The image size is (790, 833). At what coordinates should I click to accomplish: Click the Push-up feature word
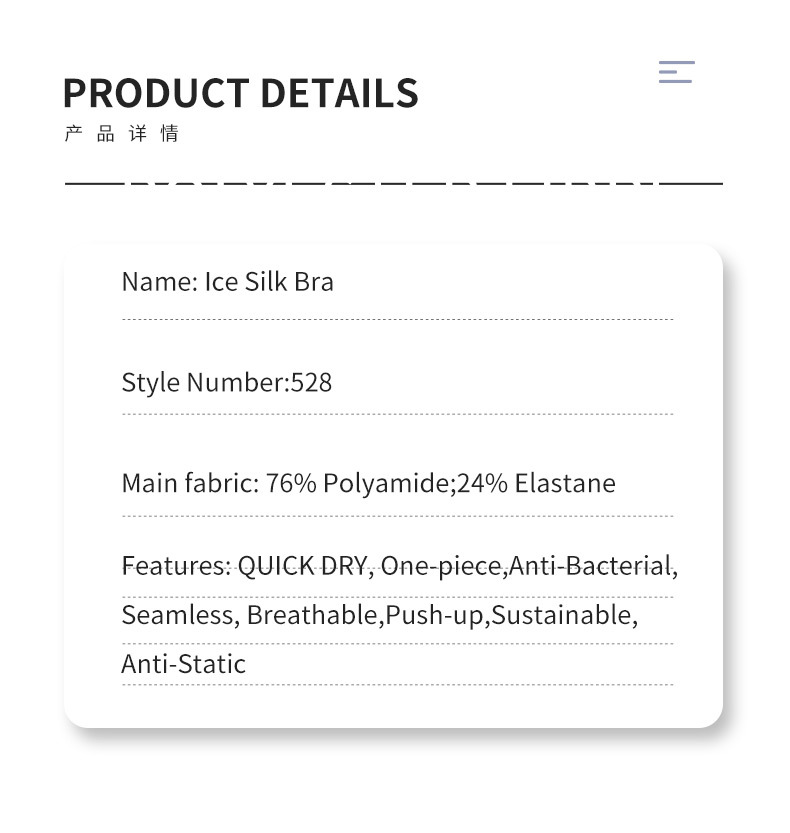(434, 614)
